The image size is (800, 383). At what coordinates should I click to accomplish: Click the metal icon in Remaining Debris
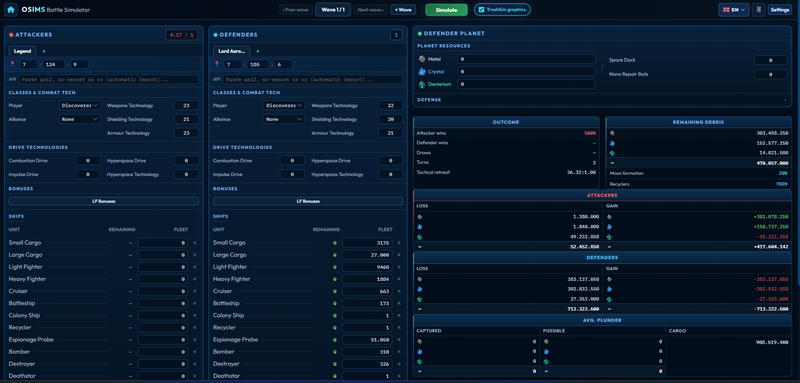point(612,133)
